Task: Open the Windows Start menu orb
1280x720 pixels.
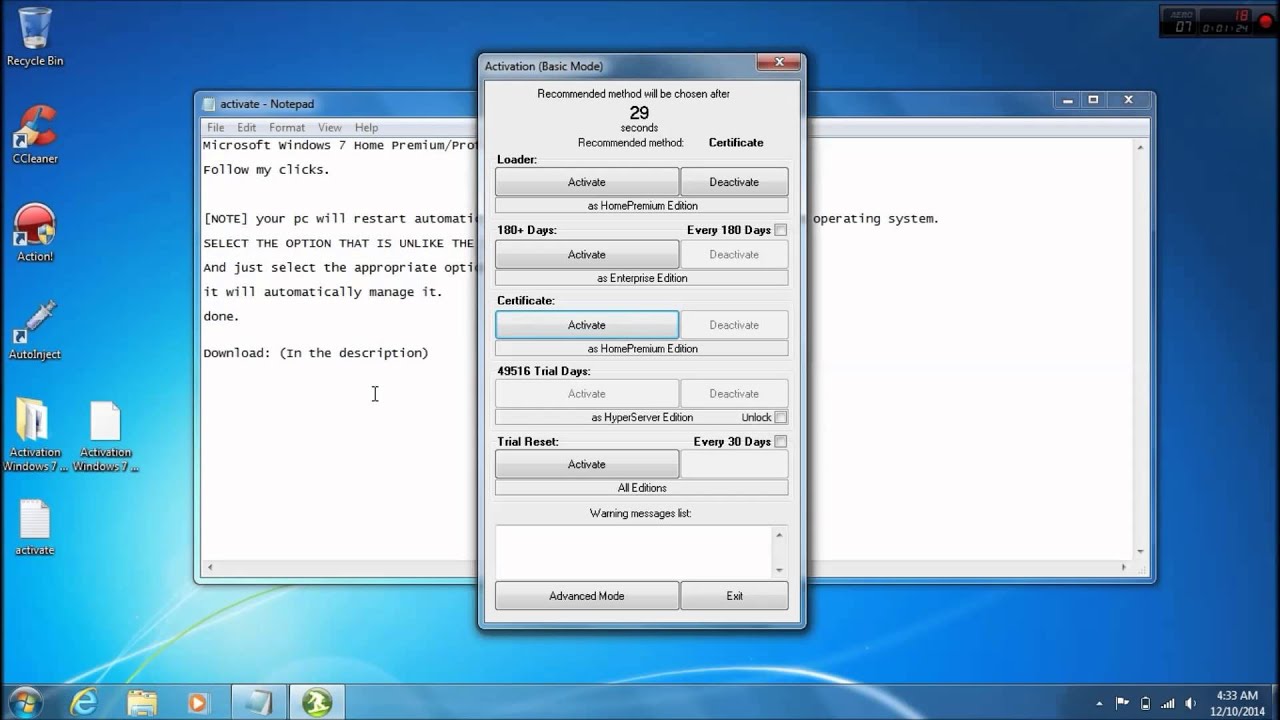Action: (24, 702)
